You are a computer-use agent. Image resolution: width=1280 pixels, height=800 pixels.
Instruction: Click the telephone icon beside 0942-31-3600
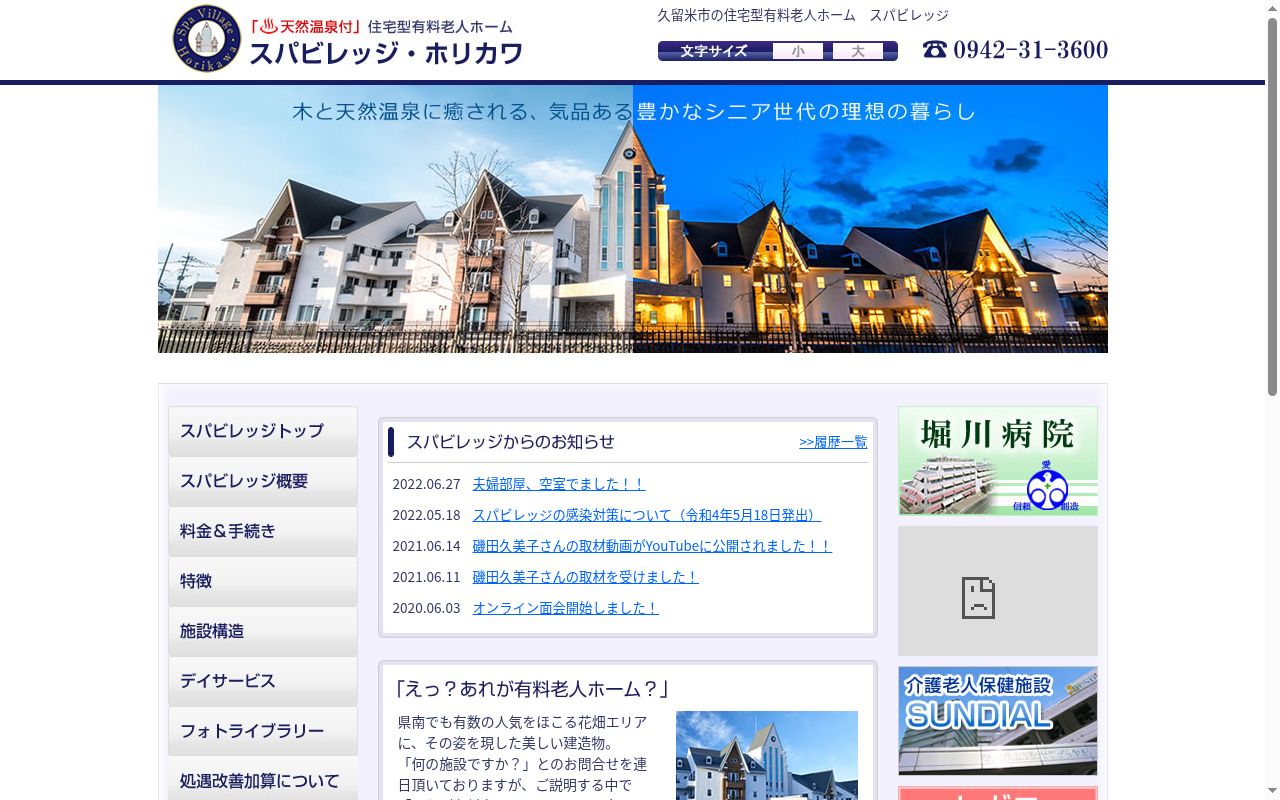[935, 49]
